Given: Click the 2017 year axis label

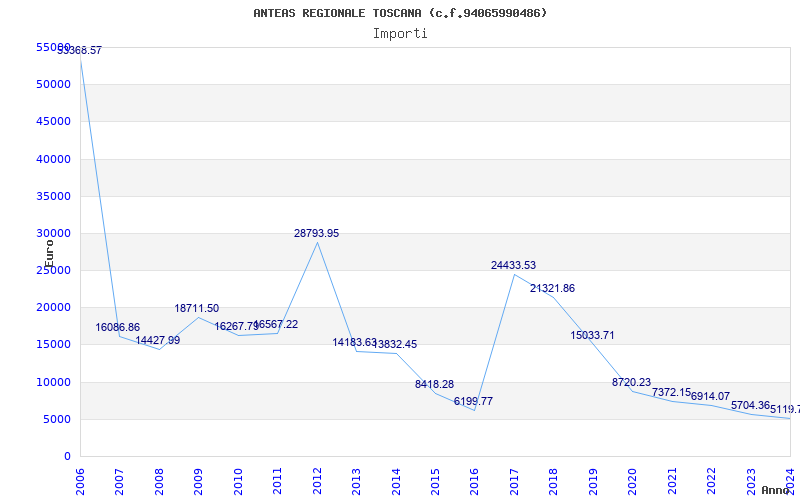Looking at the screenshot, I should [514, 482].
